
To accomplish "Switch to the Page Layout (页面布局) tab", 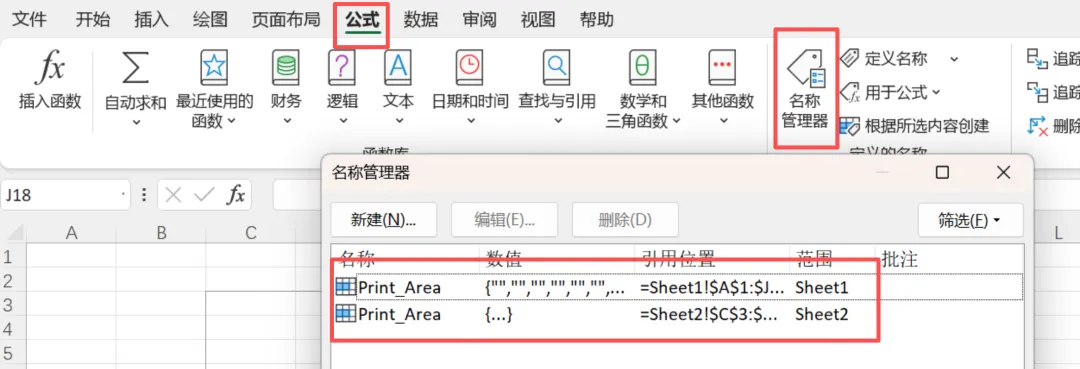I will pyautogui.click(x=286, y=20).
